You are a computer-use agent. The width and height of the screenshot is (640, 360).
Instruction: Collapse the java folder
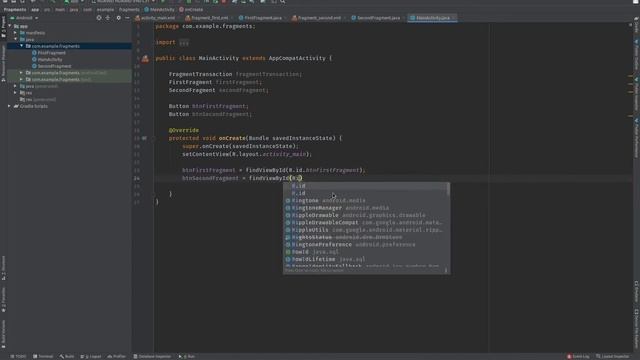click(x=16, y=39)
